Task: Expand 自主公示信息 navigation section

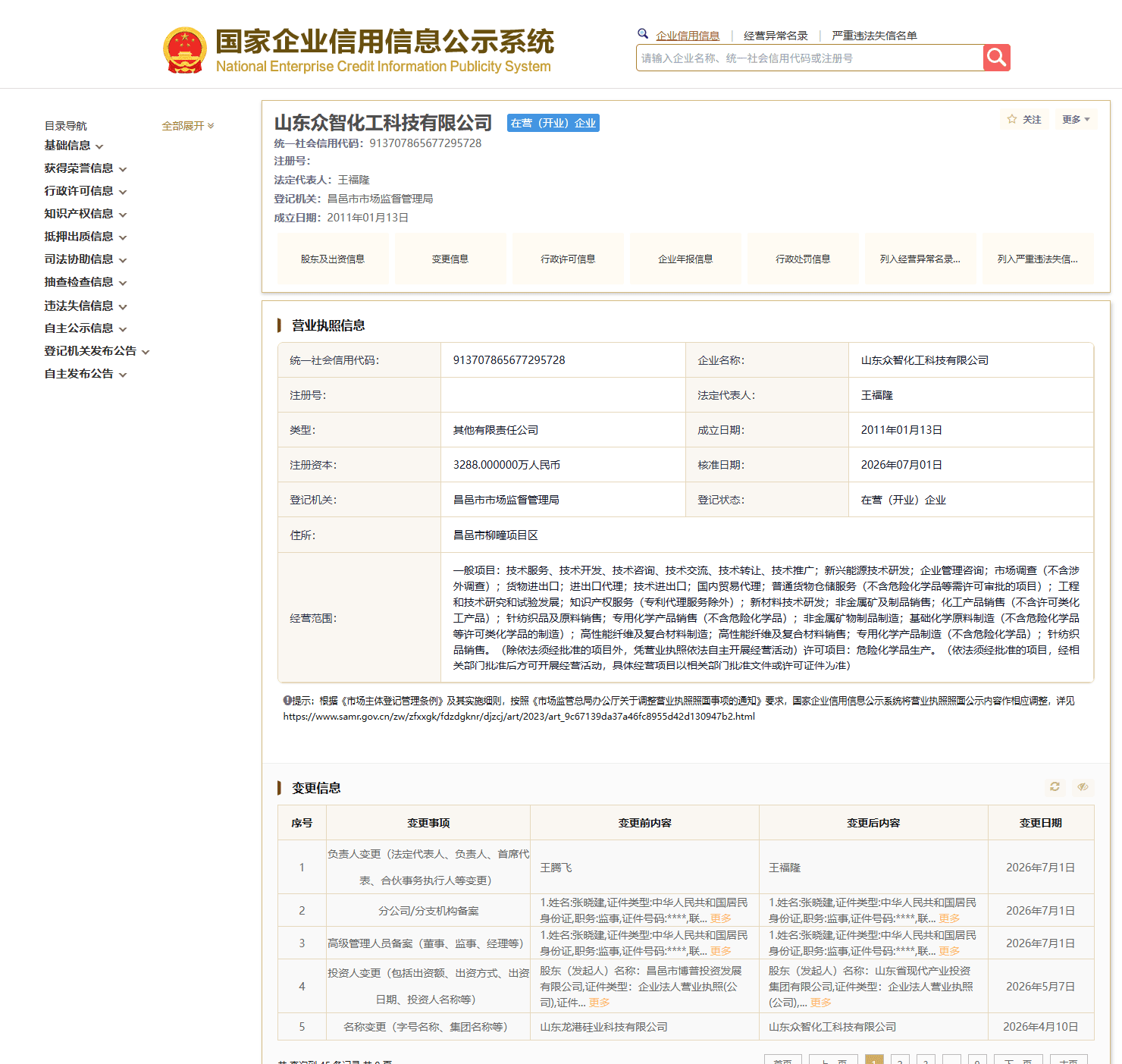Action: tap(85, 328)
